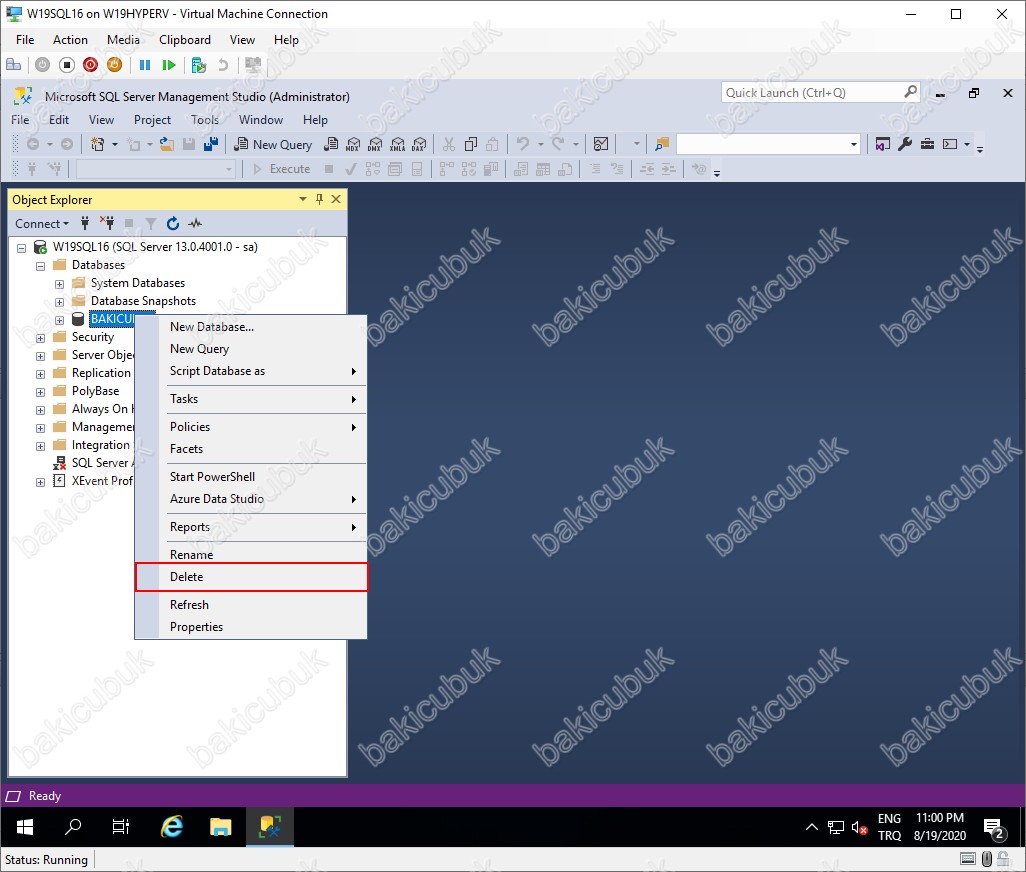
Task: Click the VM Ctrl+Alt+Del toolbar icon
Action: [13, 65]
